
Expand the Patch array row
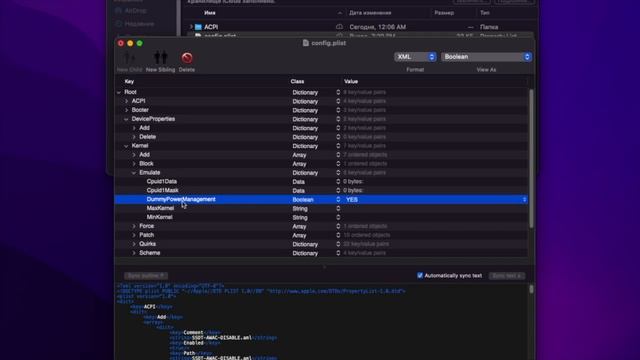coord(134,235)
